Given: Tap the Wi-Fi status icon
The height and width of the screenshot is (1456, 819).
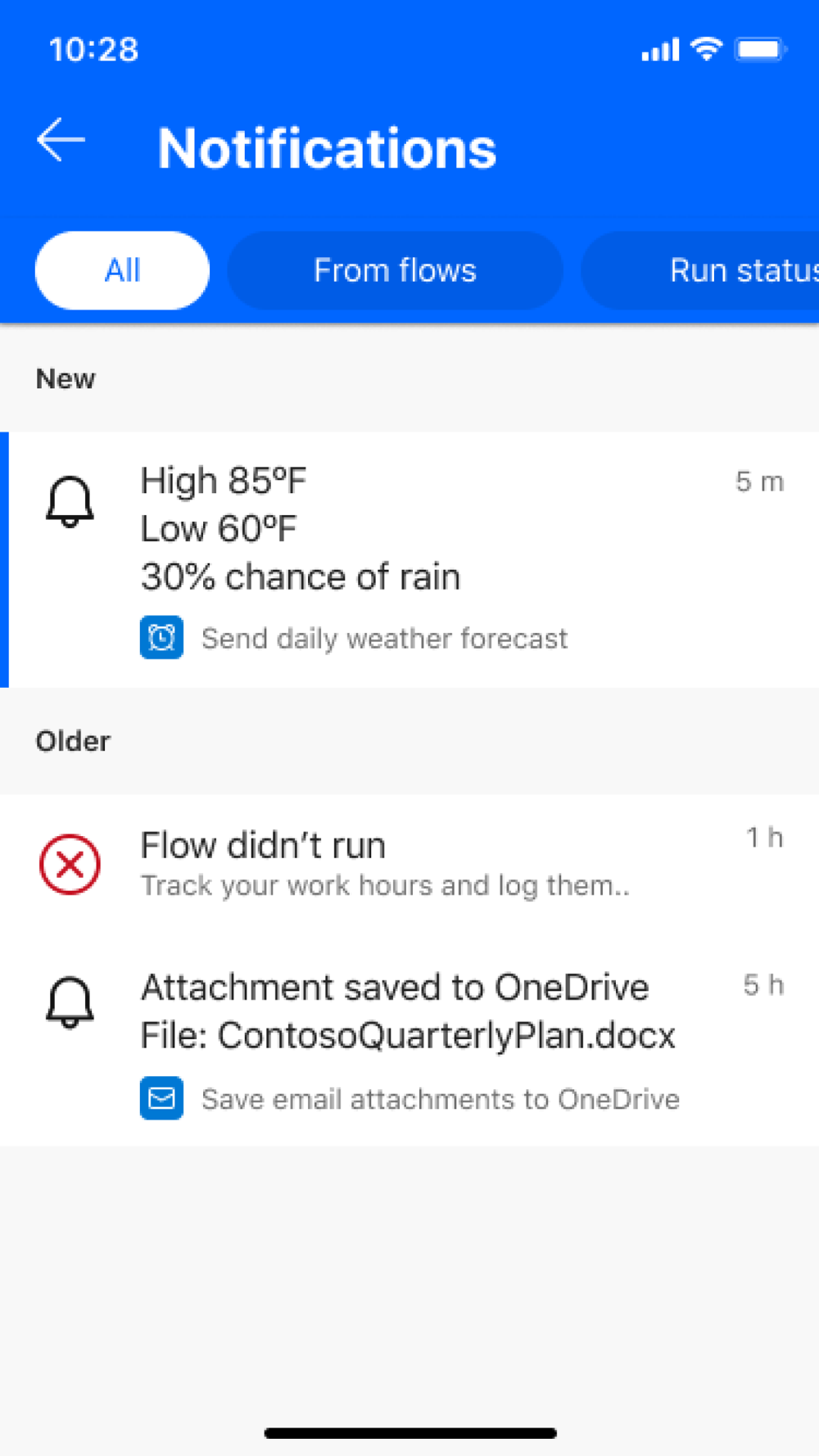Looking at the screenshot, I should (706, 49).
